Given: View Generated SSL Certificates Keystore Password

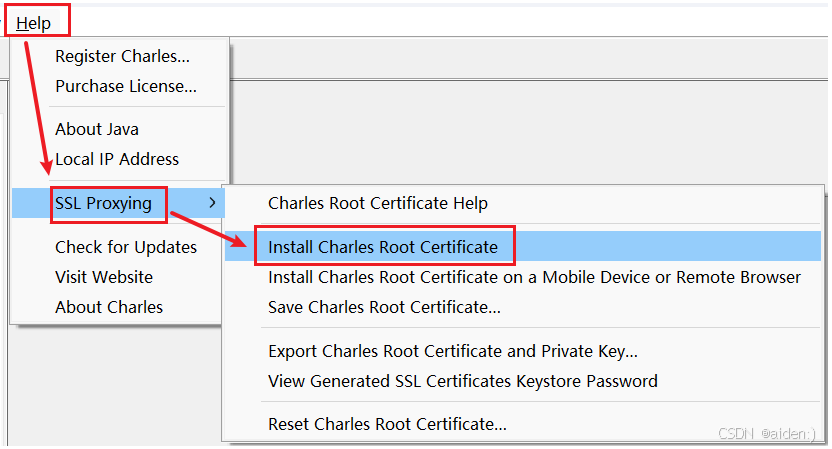Looking at the screenshot, I should pos(463,381).
